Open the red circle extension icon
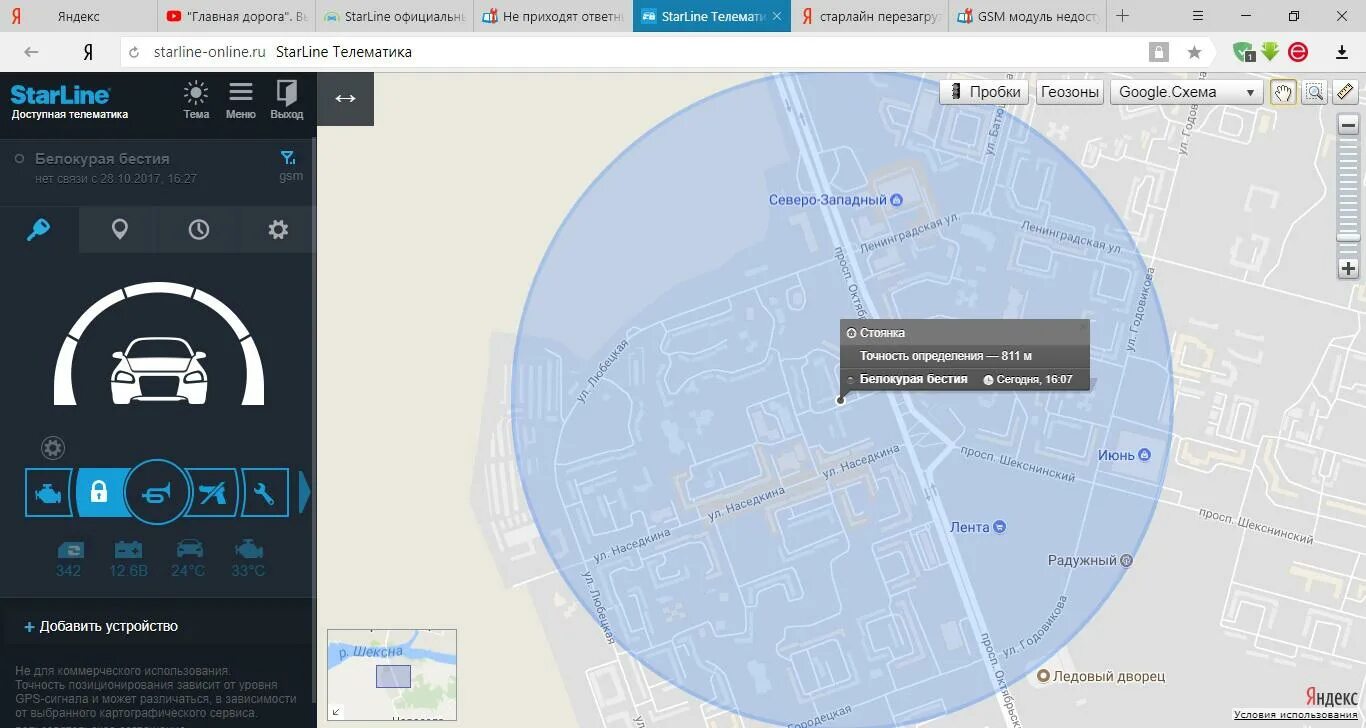The image size is (1366, 728). coord(1298,52)
